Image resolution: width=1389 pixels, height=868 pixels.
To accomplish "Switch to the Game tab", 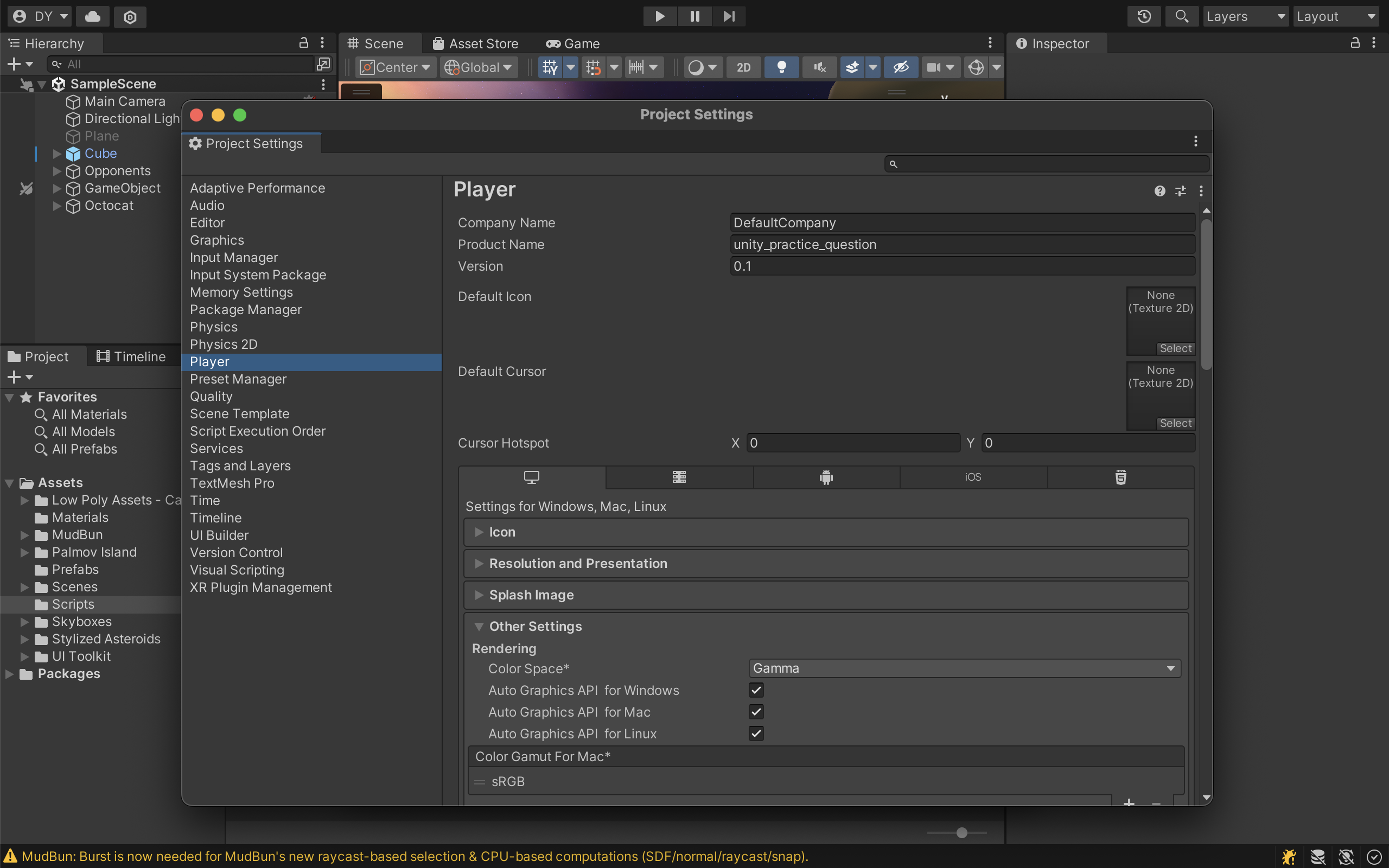I will click(573, 43).
